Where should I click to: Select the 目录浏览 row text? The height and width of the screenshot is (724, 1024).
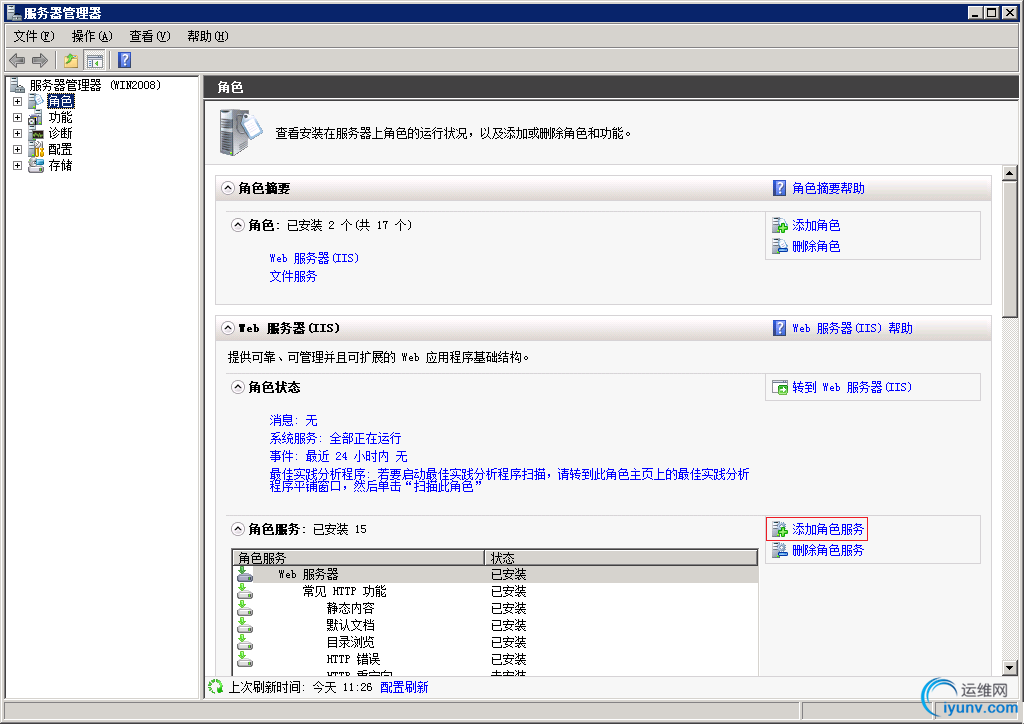tap(351, 642)
